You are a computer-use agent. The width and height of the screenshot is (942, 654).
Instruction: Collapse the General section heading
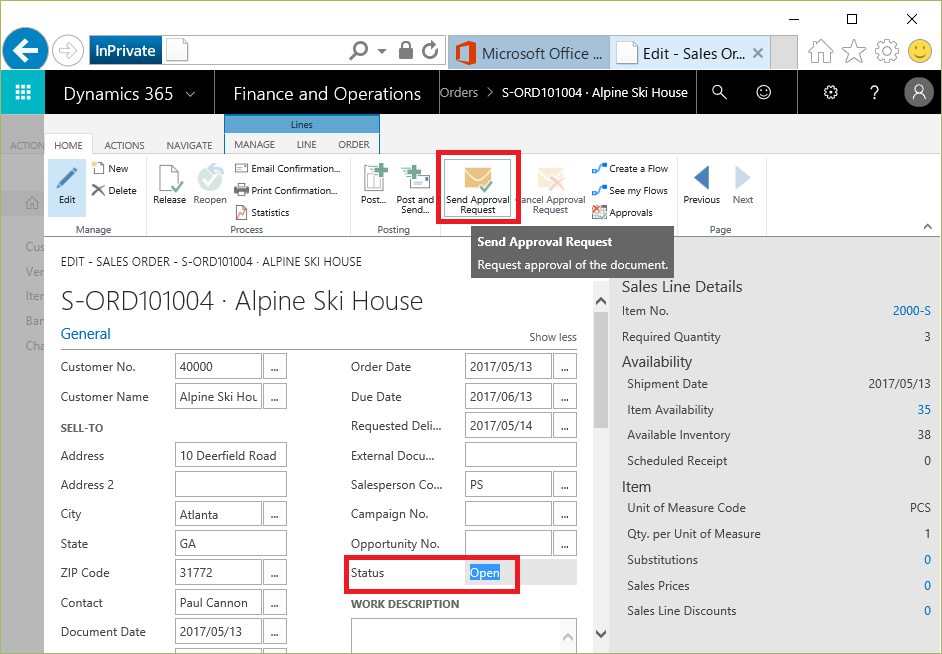pos(86,334)
